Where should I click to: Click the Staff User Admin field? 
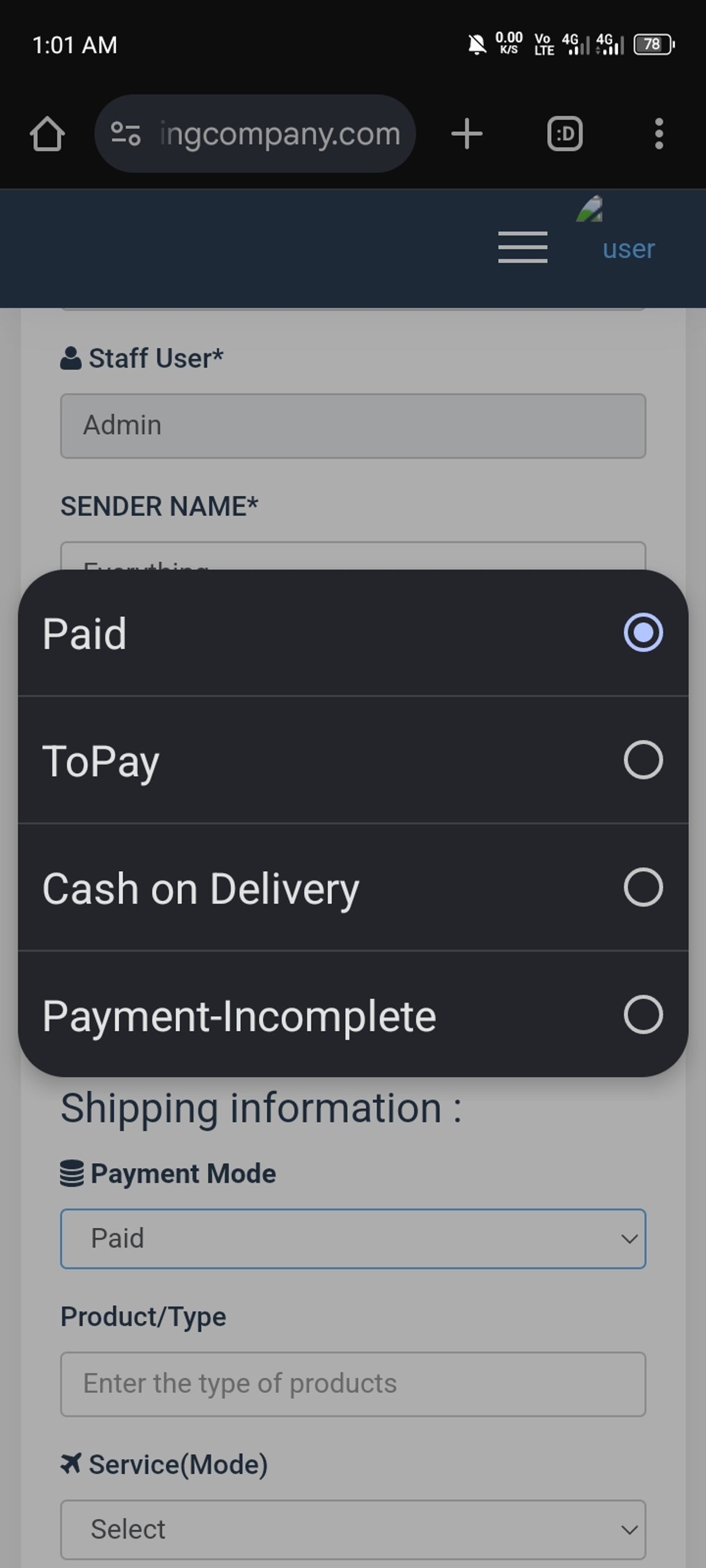click(352, 426)
